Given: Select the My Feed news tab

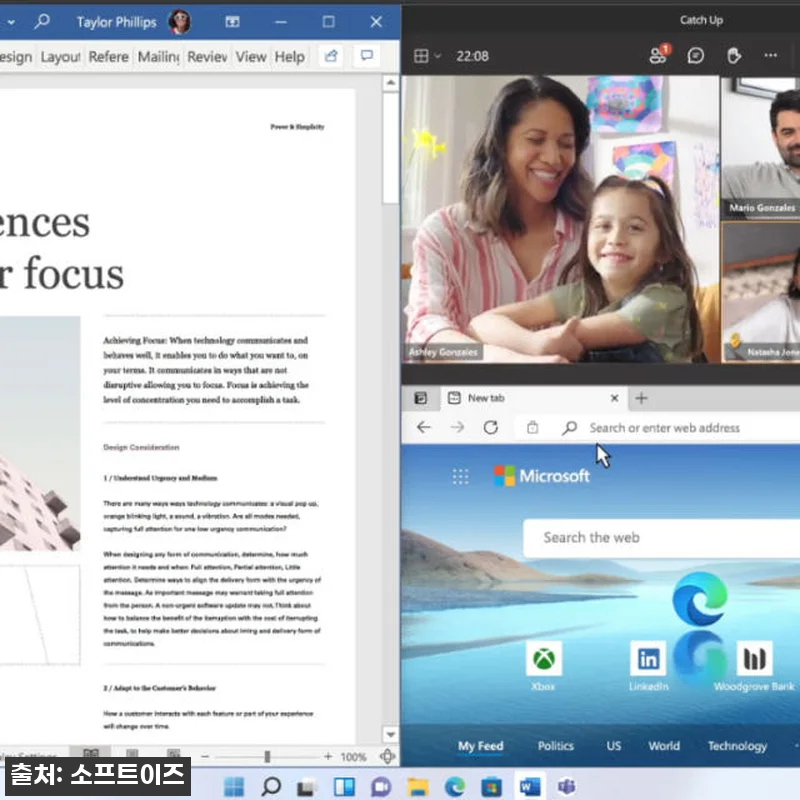Looking at the screenshot, I should (481, 746).
